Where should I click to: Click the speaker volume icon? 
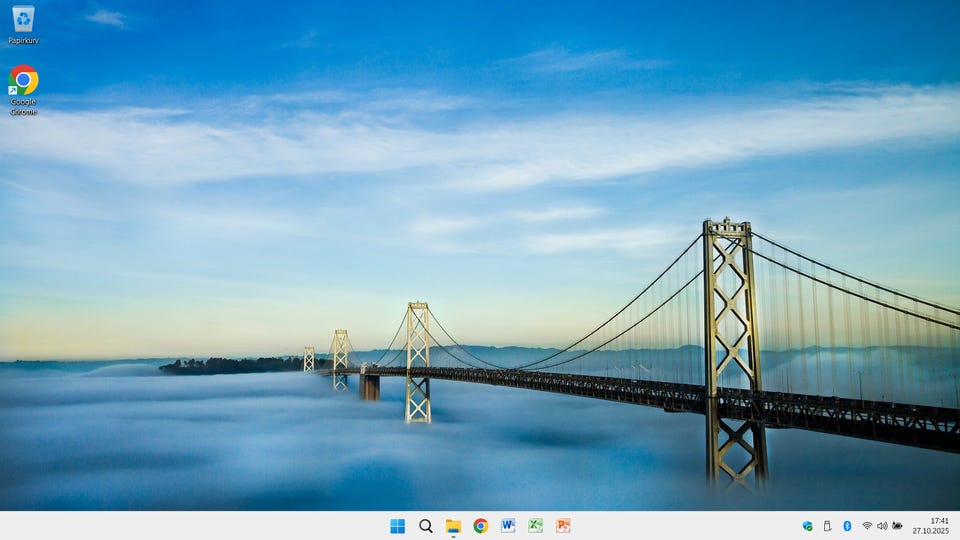coord(882,526)
